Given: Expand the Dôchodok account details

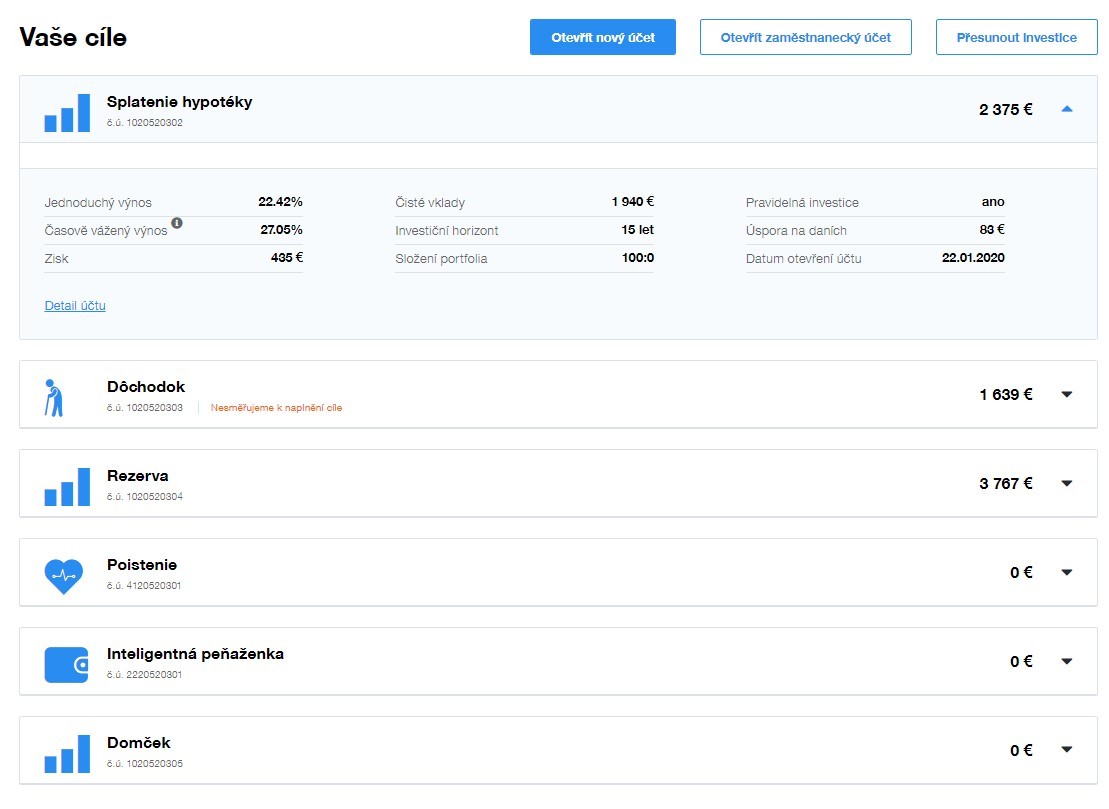Looking at the screenshot, I should click(x=1066, y=394).
